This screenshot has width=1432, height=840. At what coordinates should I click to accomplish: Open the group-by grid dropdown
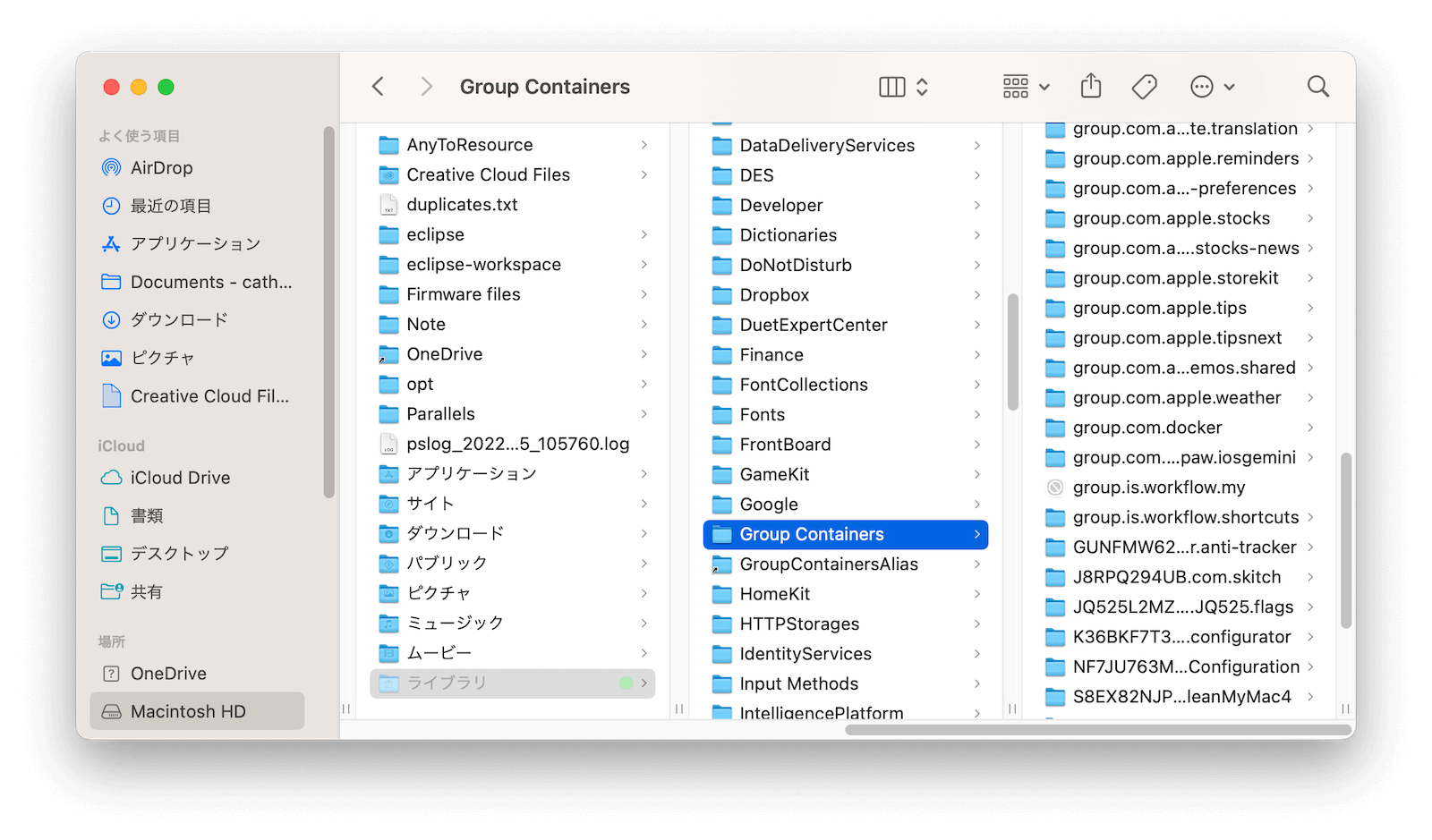pos(1026,87)
